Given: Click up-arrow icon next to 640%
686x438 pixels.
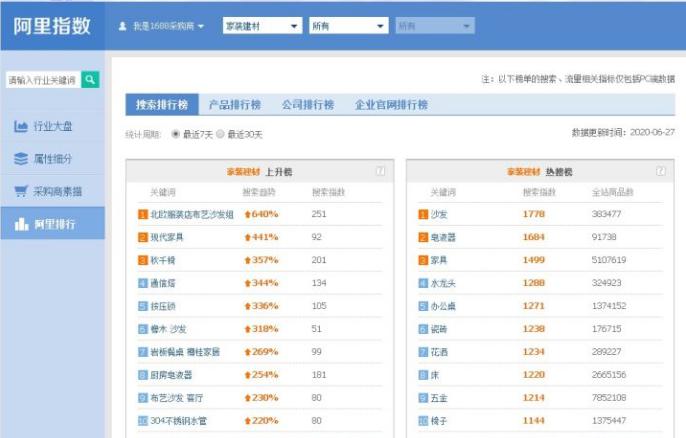Looking at the screenshot, I should click(248, 214).
